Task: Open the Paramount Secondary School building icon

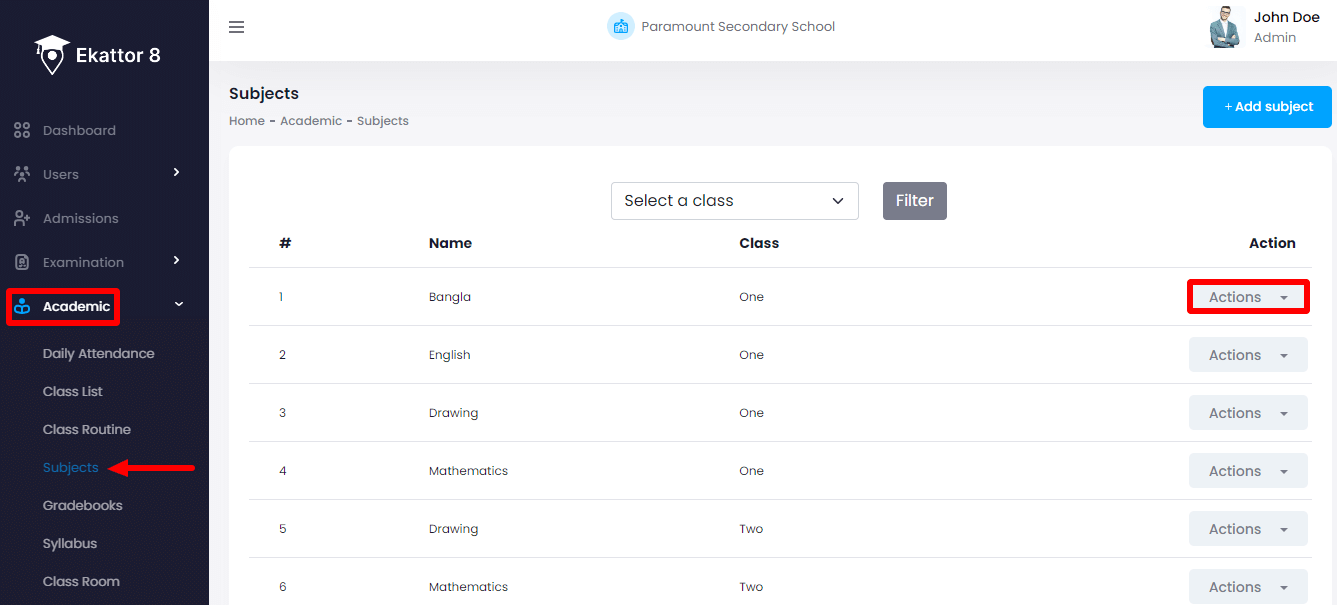Action: pos(621,26)
